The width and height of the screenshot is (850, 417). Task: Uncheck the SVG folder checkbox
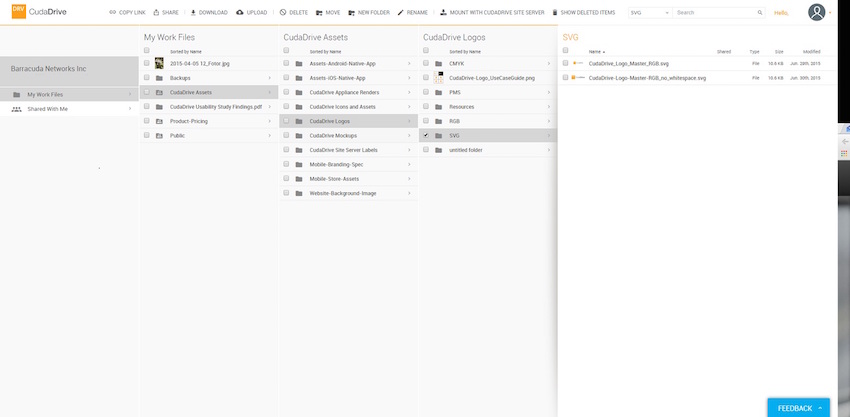tap(426, 135)
